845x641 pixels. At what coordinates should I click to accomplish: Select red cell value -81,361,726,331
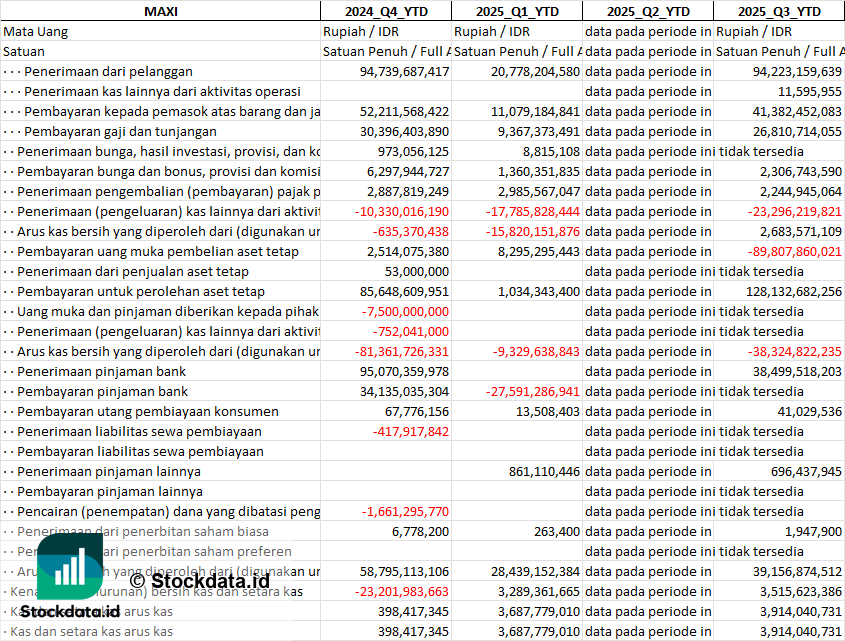[402, 350]
